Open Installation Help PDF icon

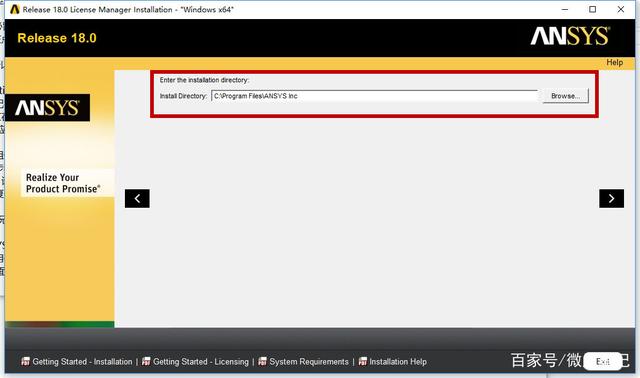362,361
